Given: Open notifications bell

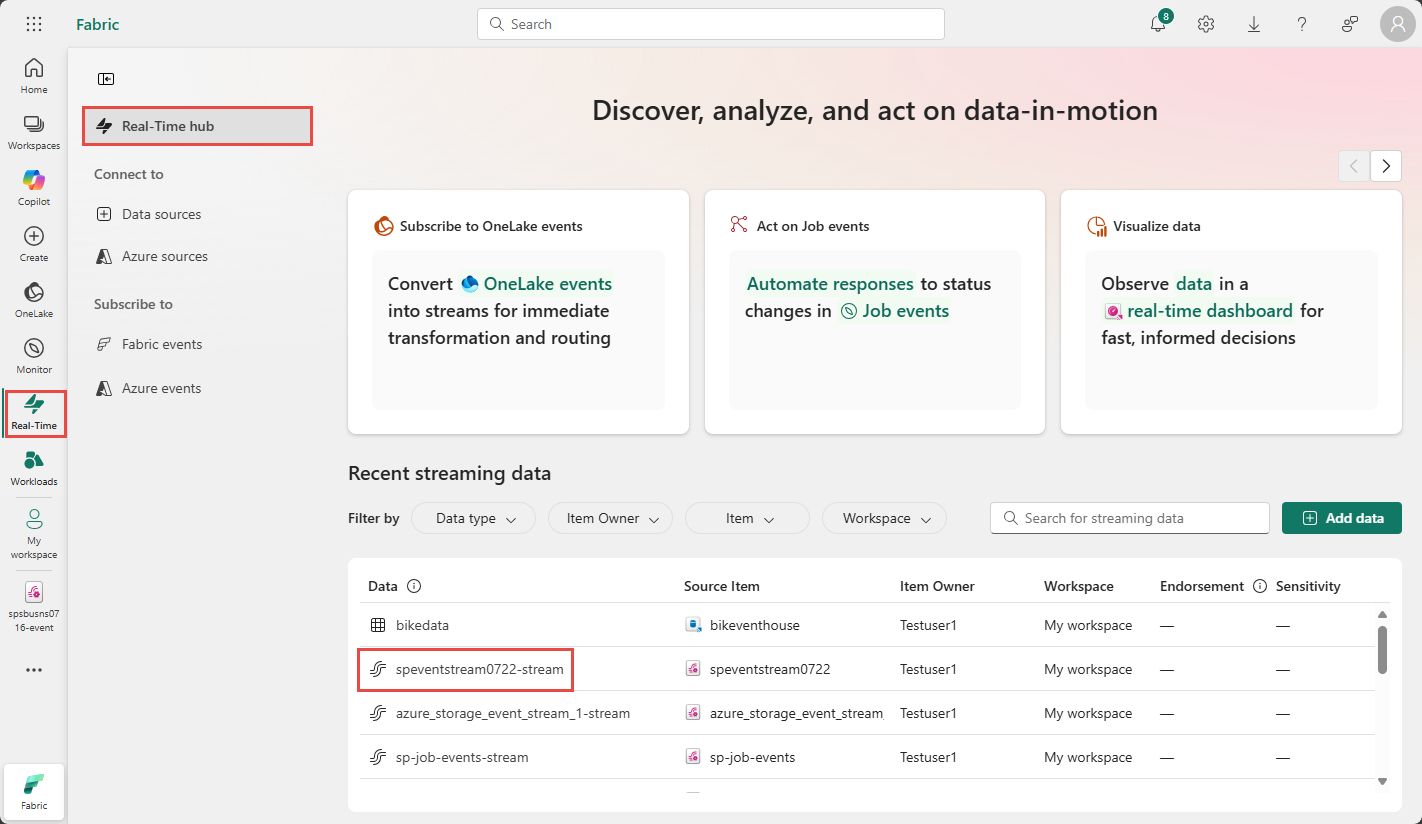Looking at the screenshot, I should tap(1158, 24).
